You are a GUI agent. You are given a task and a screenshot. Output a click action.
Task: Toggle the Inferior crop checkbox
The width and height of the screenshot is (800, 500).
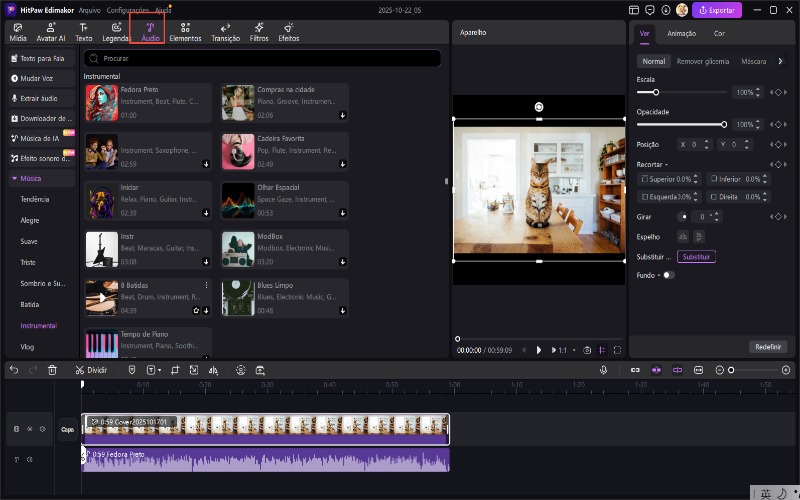click(714, 179)
